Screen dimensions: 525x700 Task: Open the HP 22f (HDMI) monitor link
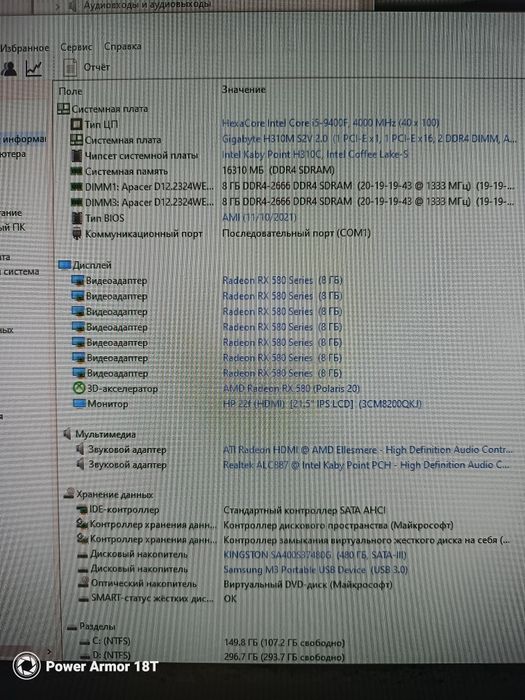click(322, 404)
